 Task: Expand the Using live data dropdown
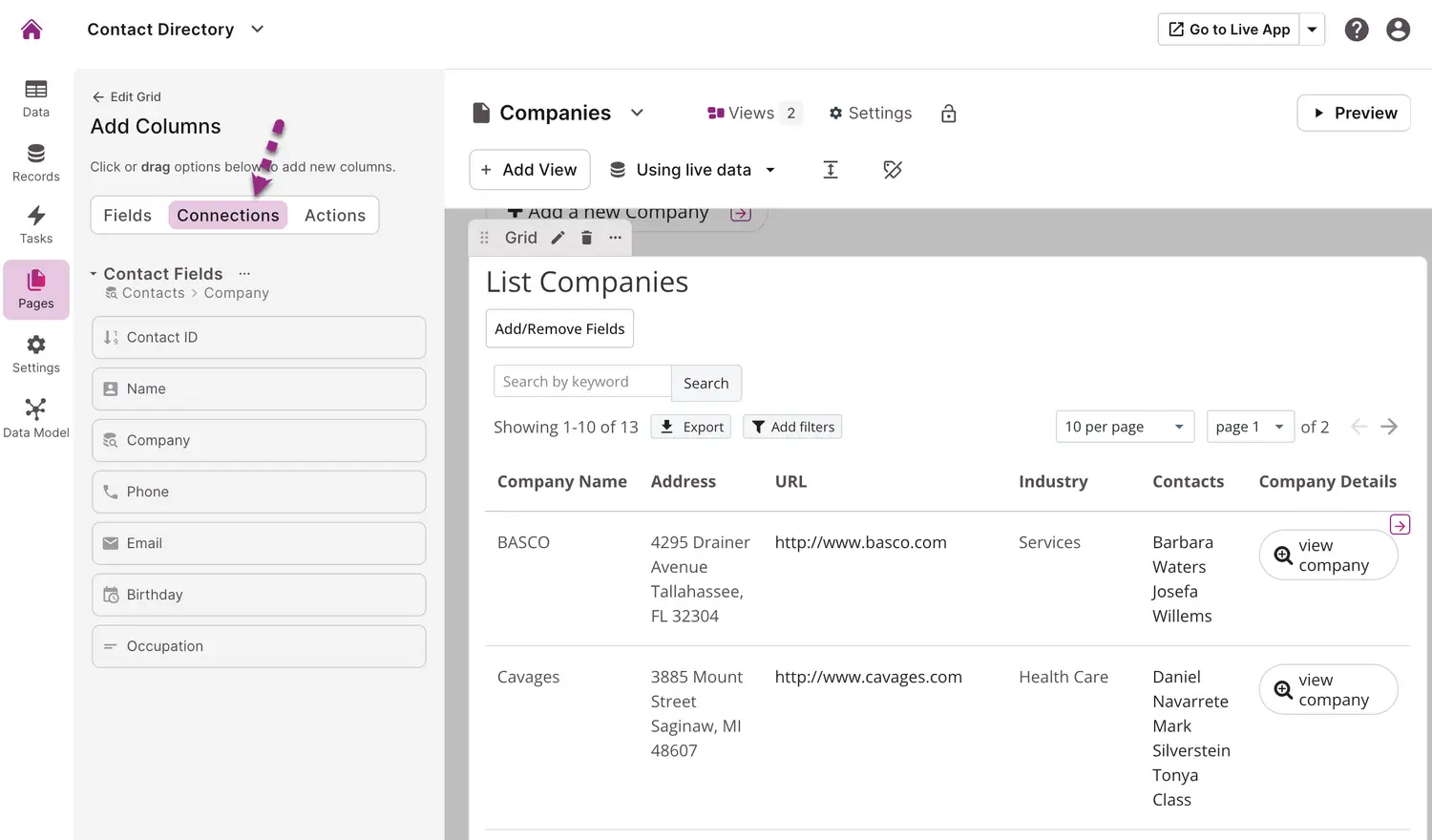[x=769, y=170]
